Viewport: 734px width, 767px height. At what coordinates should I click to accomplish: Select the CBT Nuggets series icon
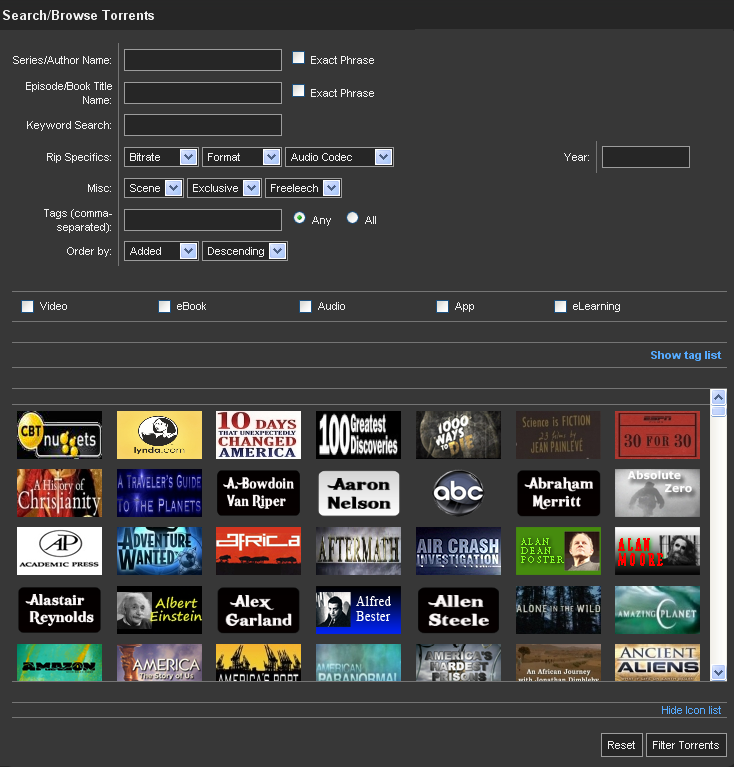[x=60, y=435]
